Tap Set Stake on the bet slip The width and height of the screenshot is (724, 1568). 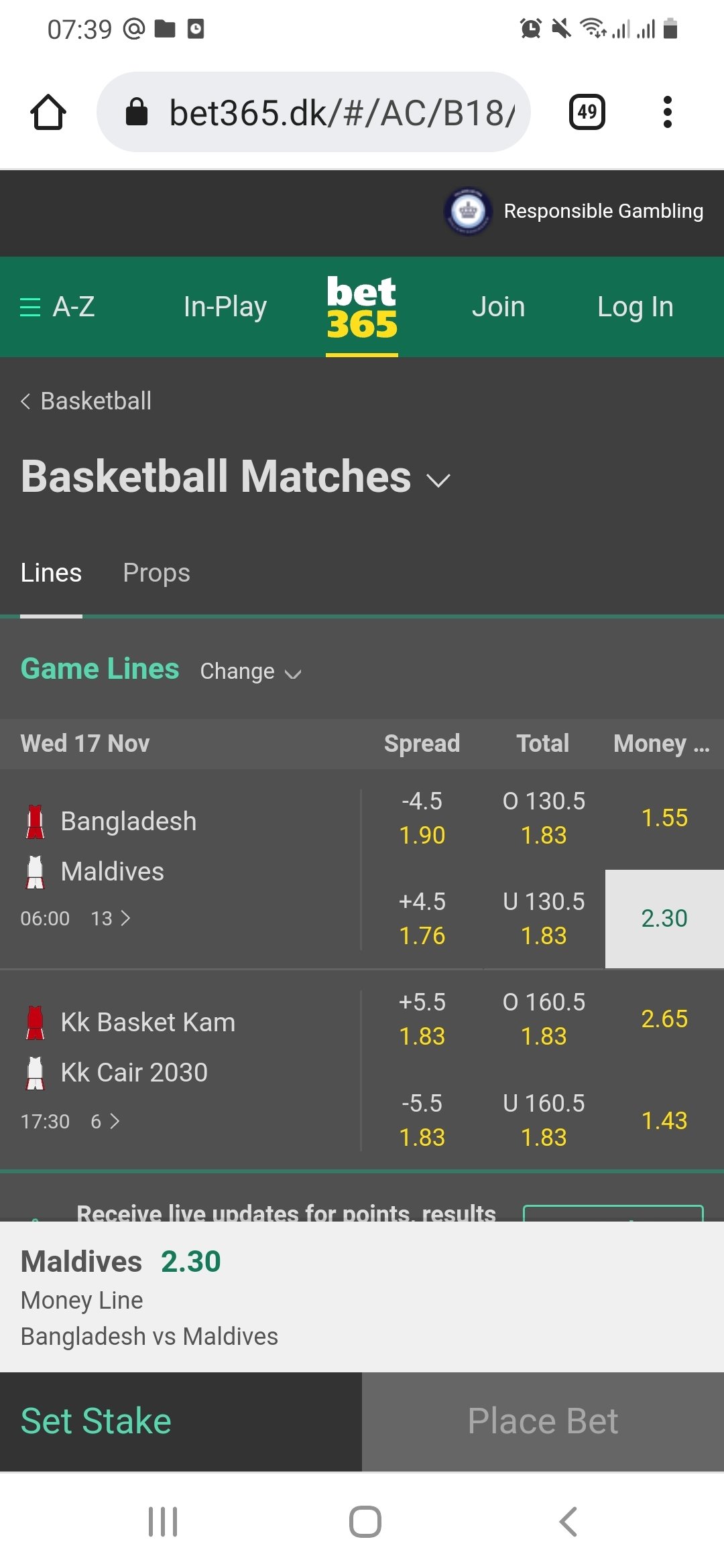(x=97, y=1421)
